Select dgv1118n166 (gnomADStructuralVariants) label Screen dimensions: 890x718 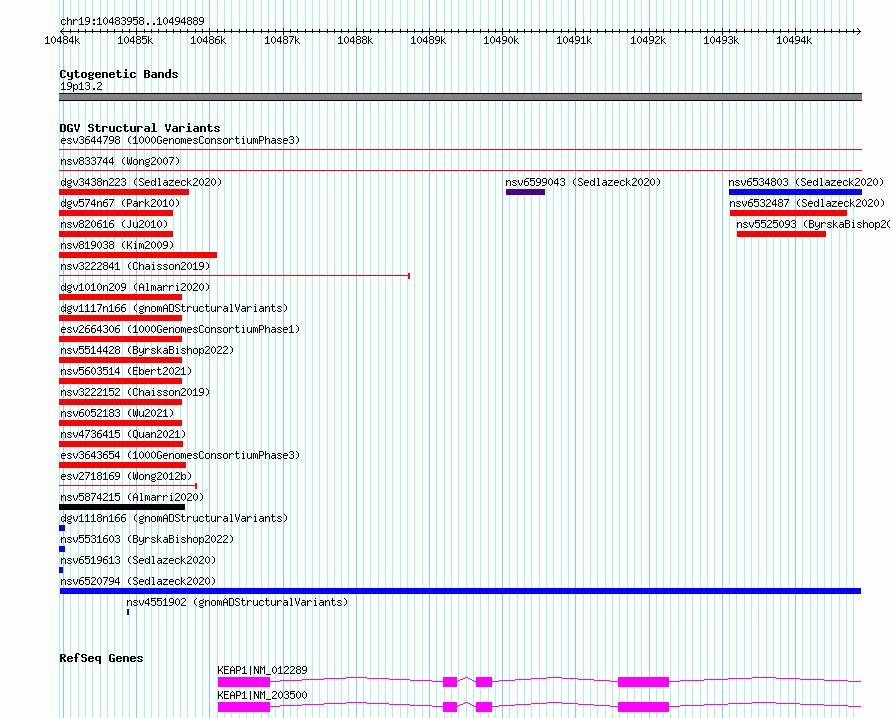pos(174,518)
